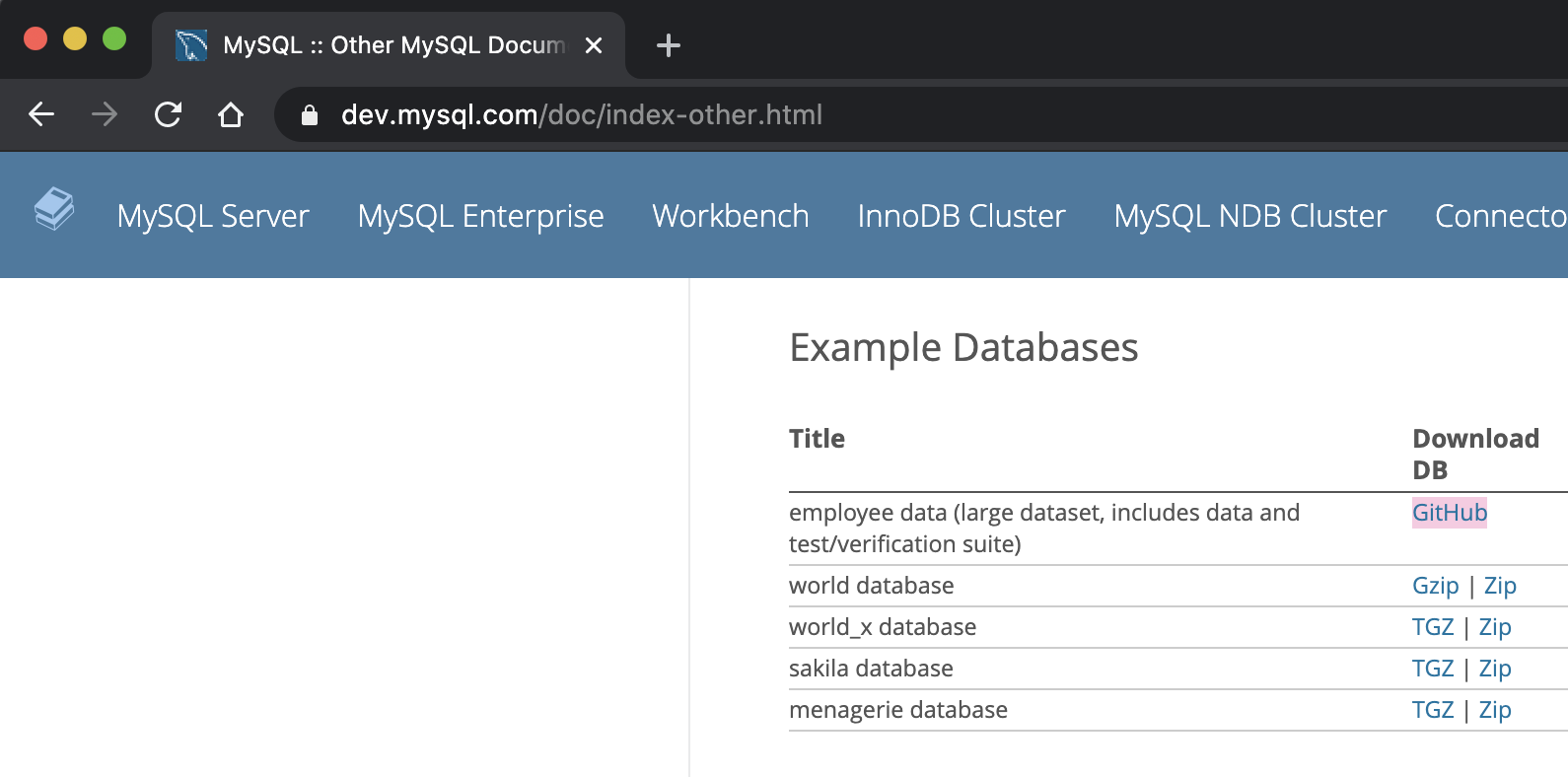Click the sakila database row title
This screenshot has height=777, width=1568.
click(871, 669)
